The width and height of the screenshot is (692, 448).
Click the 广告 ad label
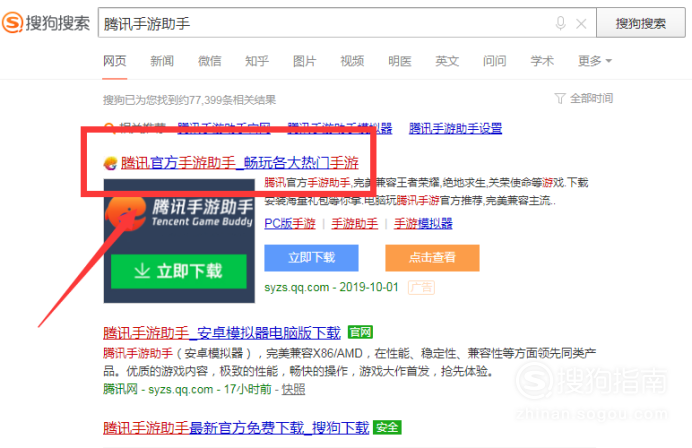[421, 287]
